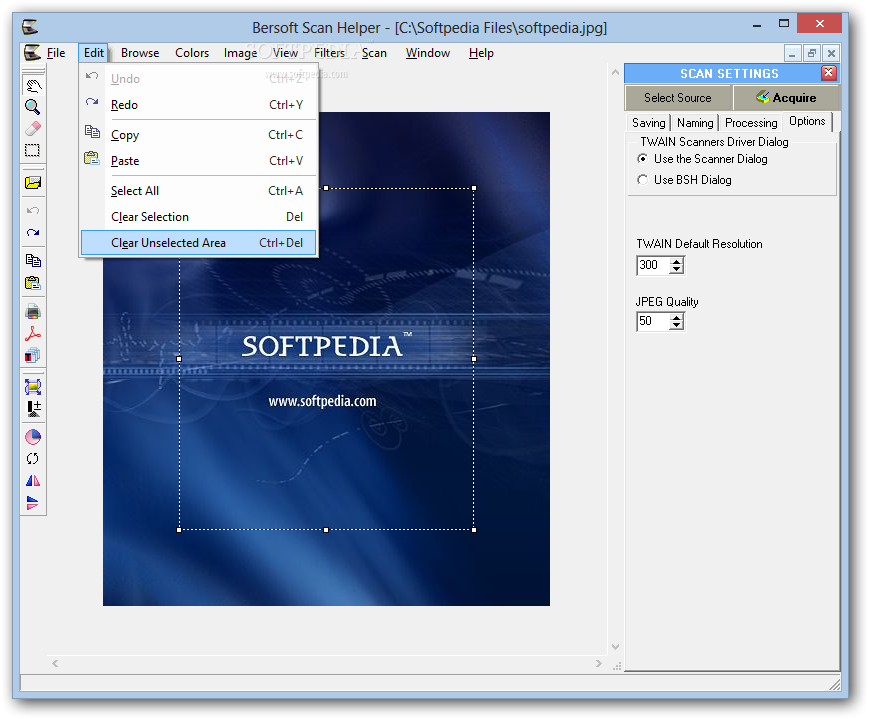
Task: Increase TWAIN Default Resolution with up arrow
Action: (x=676, y=261)
